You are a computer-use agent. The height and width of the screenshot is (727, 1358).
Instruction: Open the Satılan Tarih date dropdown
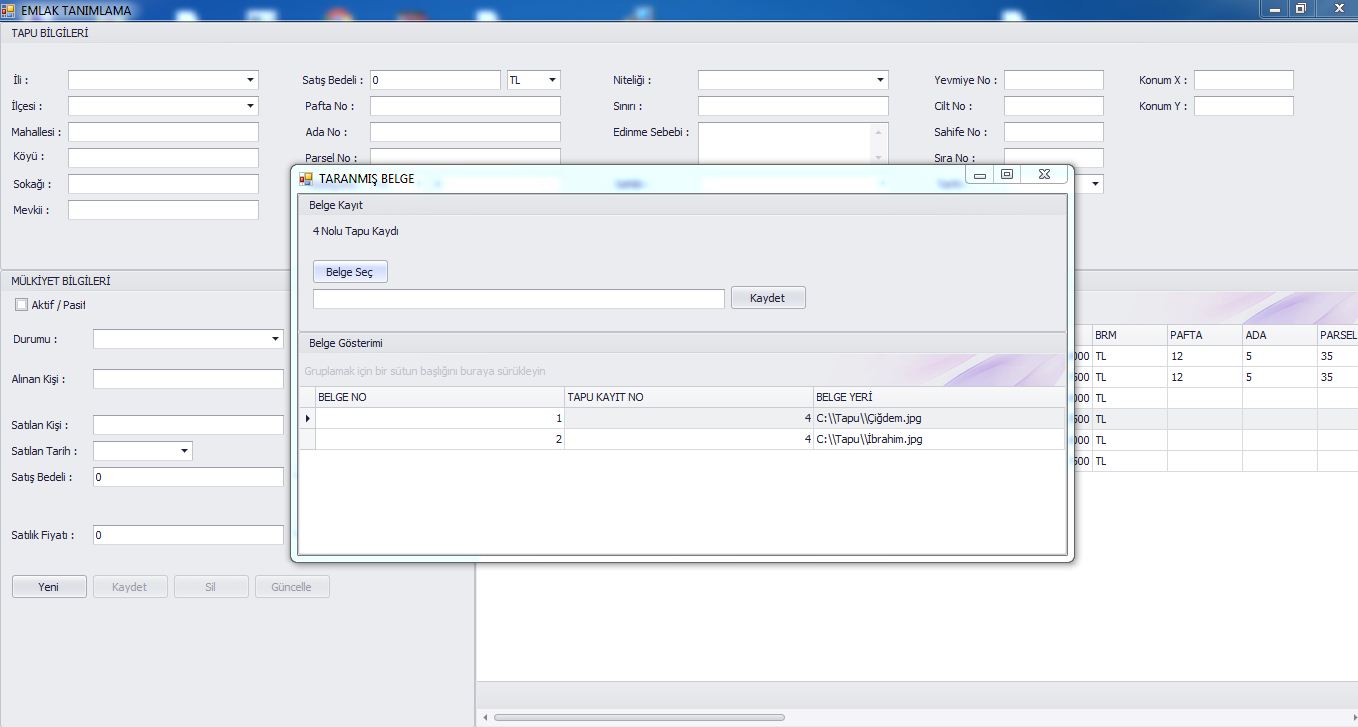(184, 451)
